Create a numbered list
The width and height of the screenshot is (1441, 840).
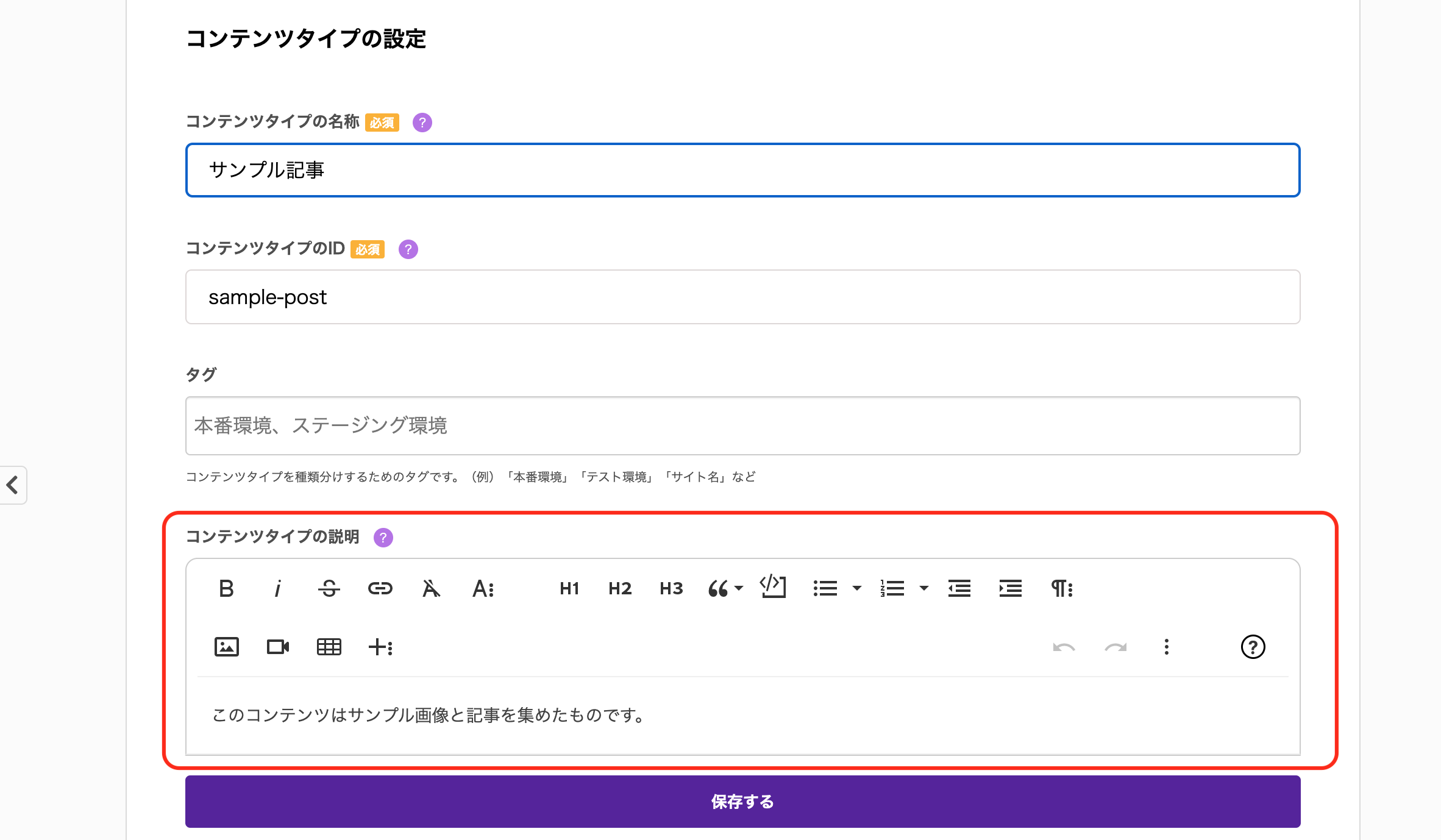point(892,588)
